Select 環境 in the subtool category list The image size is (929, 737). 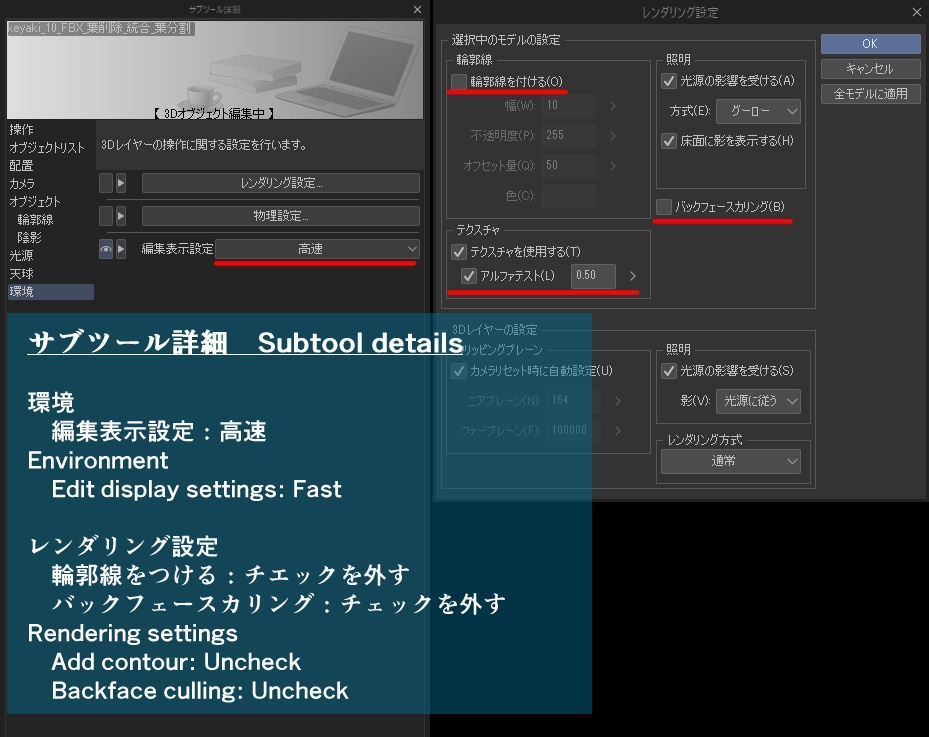[25, 292]
